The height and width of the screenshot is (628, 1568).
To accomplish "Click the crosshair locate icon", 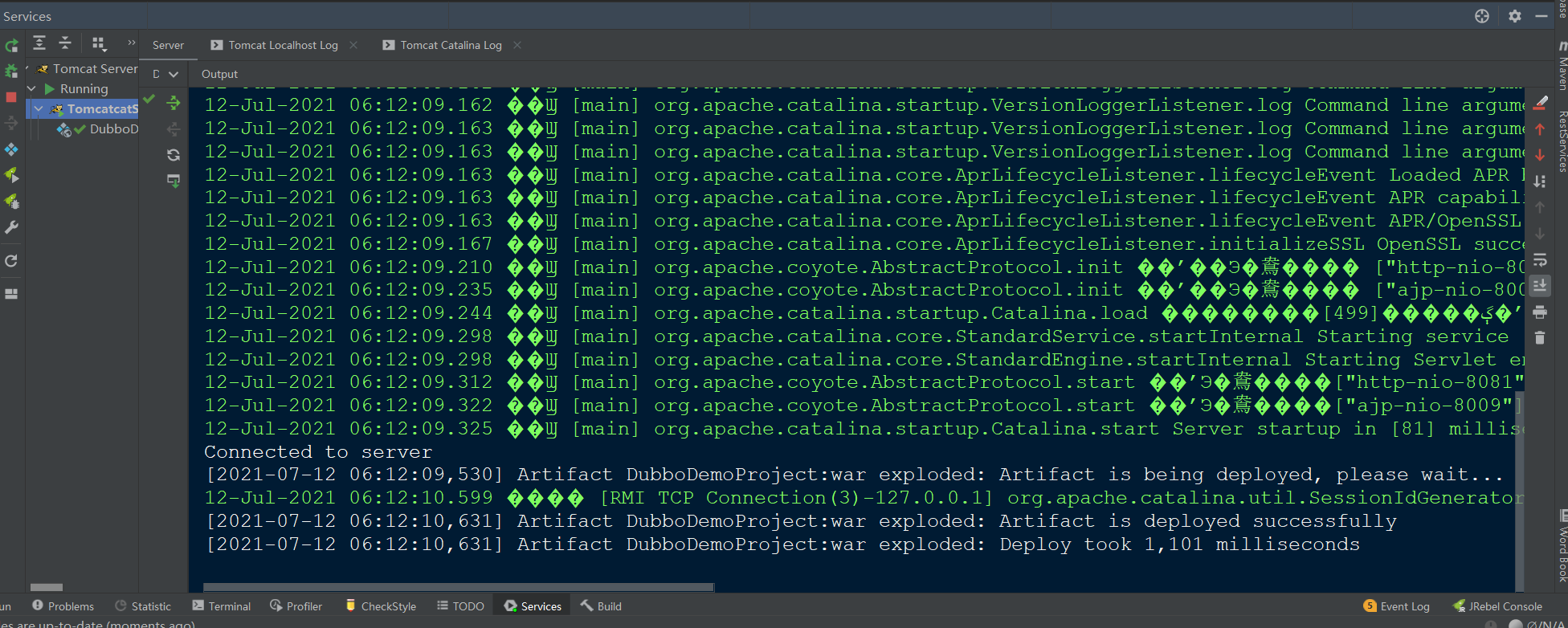I will [1482, 16].
